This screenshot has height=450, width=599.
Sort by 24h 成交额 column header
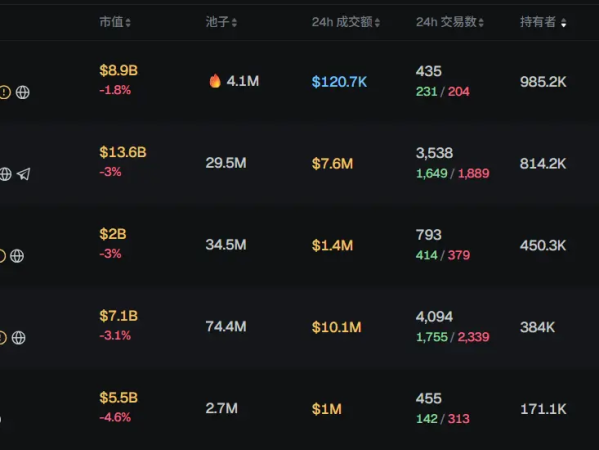click(x=346, y=22)
